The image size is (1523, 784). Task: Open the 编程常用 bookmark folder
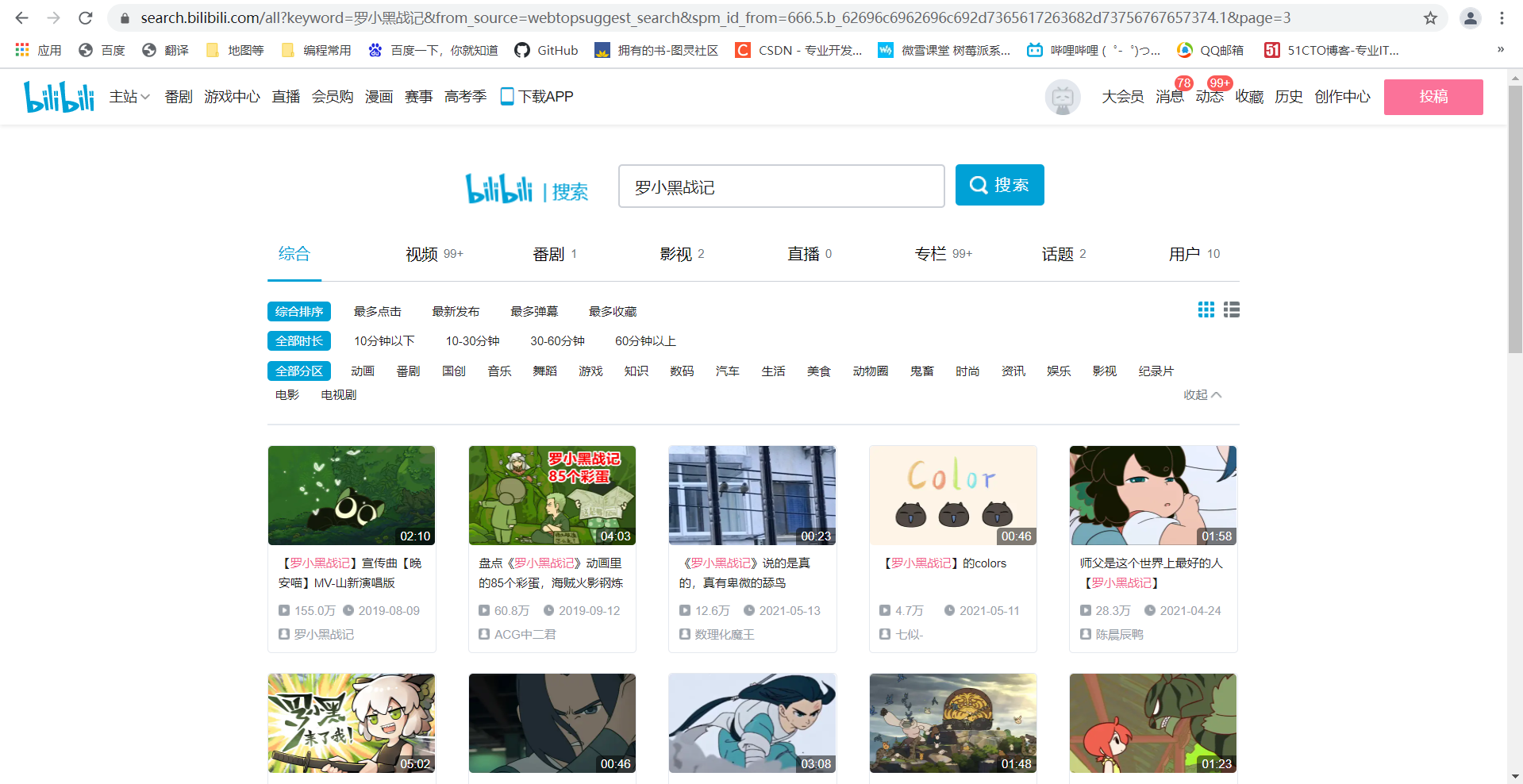pos(316,50)
